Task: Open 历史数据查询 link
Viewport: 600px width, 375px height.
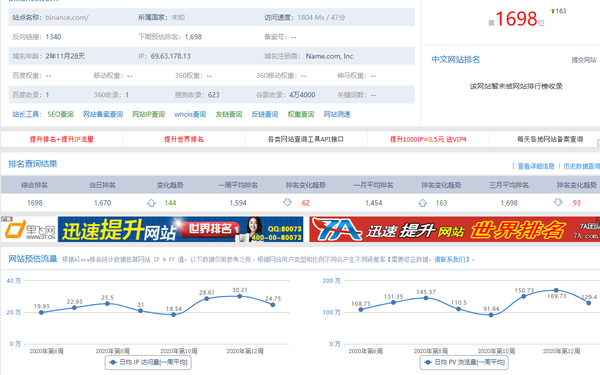Action: [582, 166]
